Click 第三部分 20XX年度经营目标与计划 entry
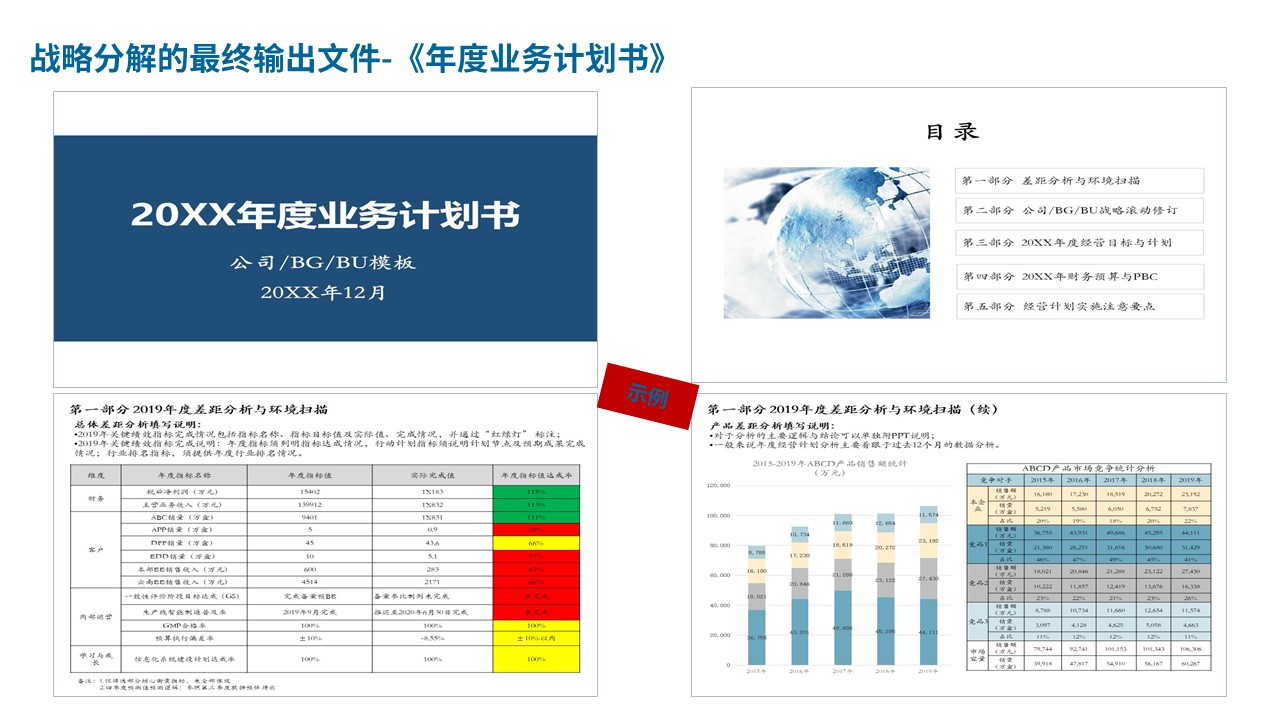The height and width of the screenshot is (720, 1280). click(1079, 243)
